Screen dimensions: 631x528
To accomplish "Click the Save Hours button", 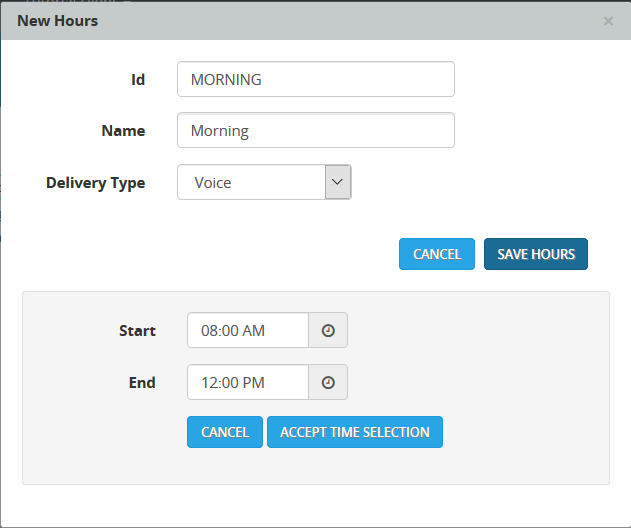I will click(536, 254).
